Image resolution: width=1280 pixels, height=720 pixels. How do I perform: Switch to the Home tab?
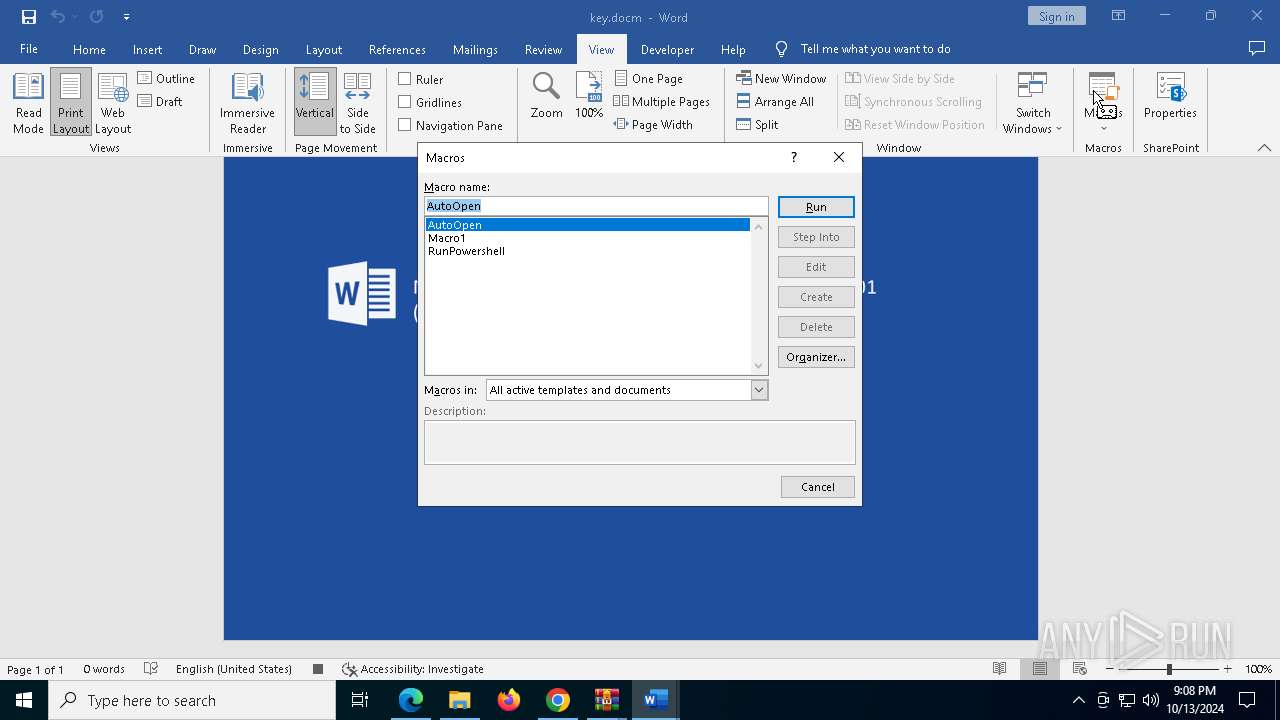click(x=89, y=49)
